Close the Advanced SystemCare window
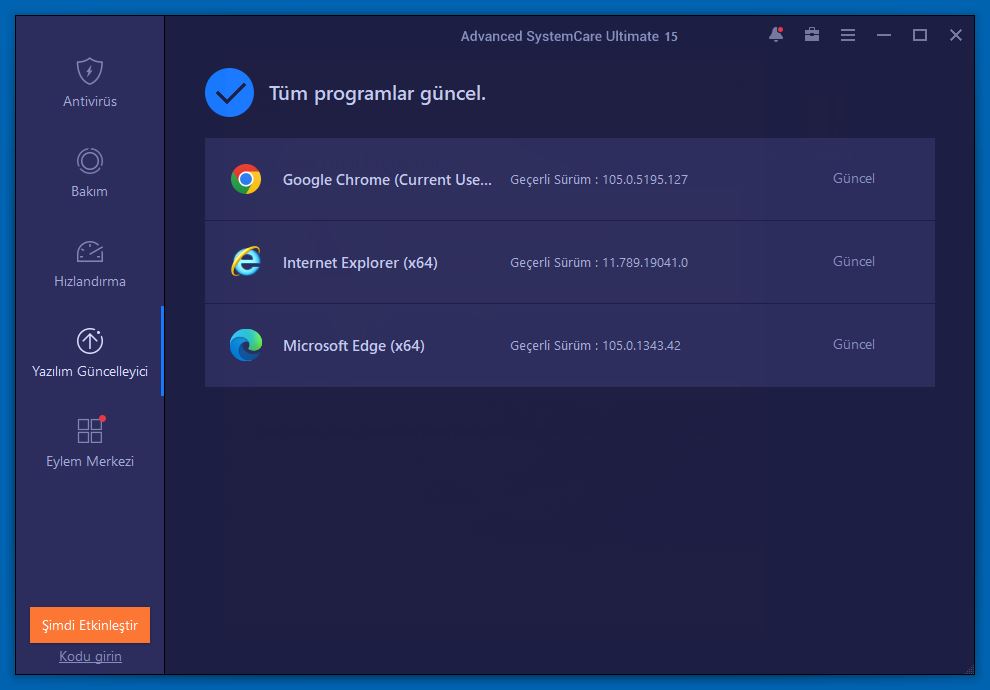The width and height of the screenshot is (990, 690). 956,35
